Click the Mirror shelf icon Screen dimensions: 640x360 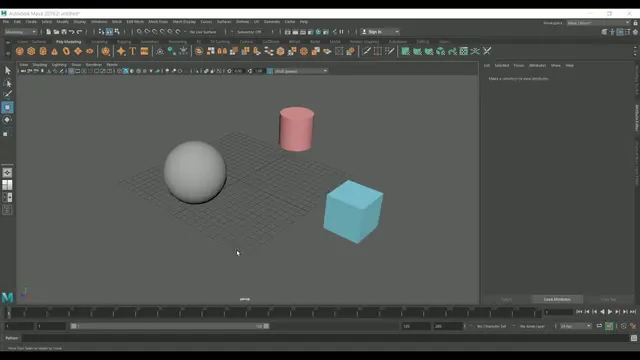click(222, 51)
